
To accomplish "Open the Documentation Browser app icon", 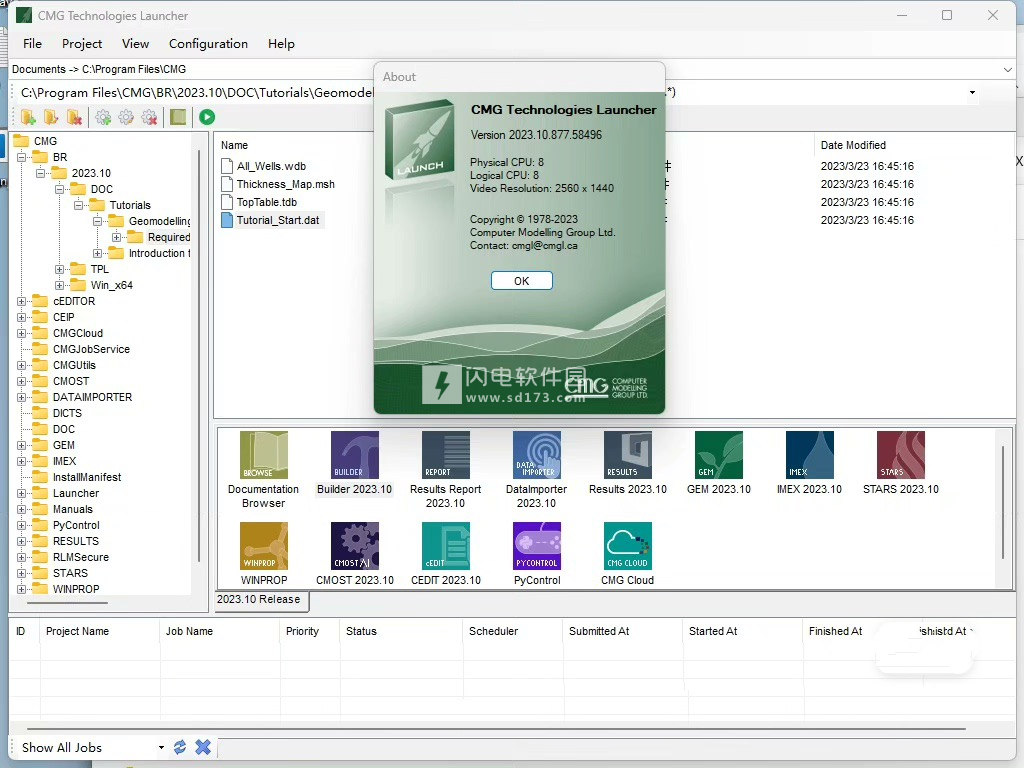I will [x=264, y=455].
